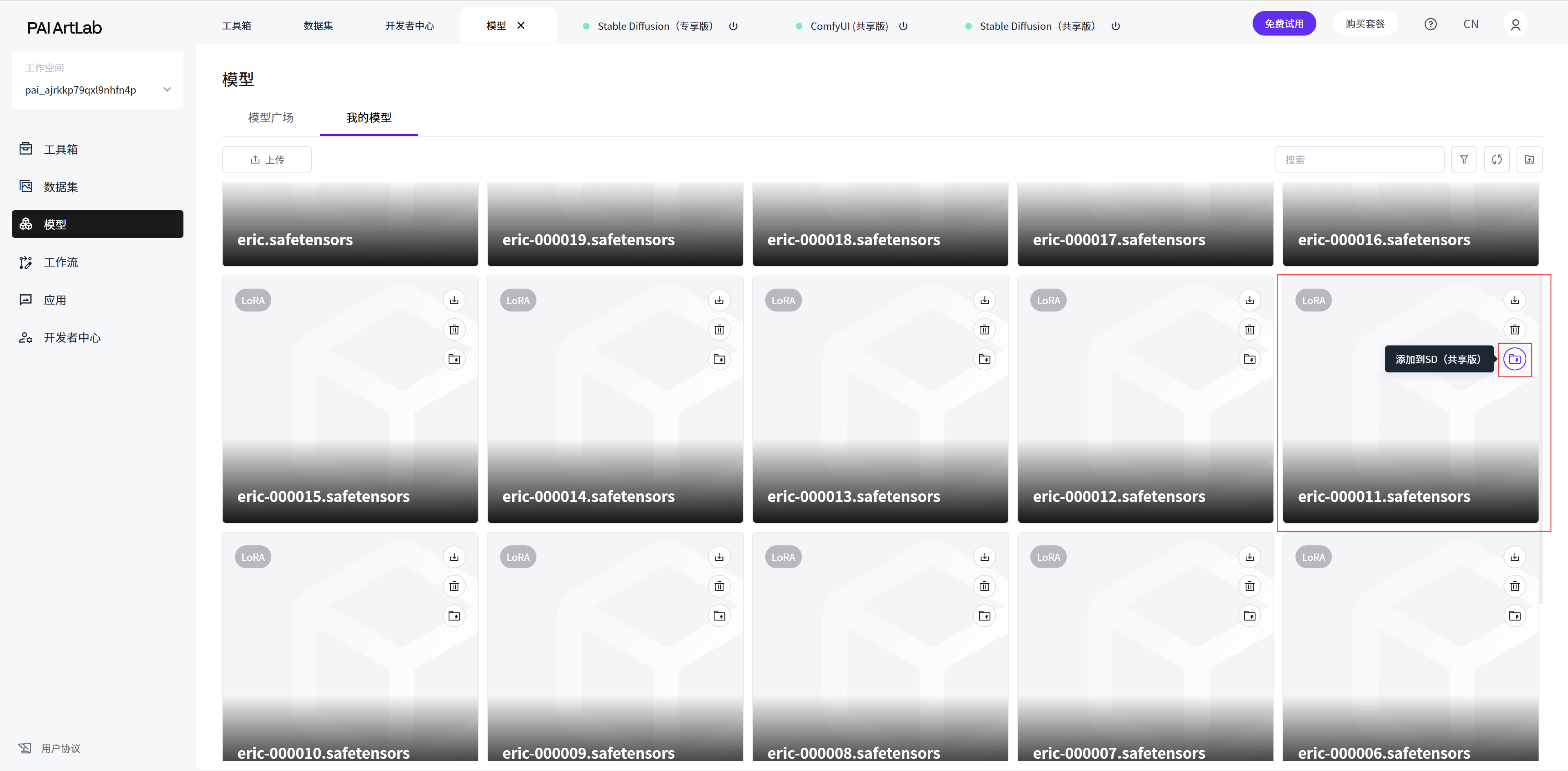This screenshot has width=1568, height=771.
Task: Click the filter icon beside search
Action: 1464,159
